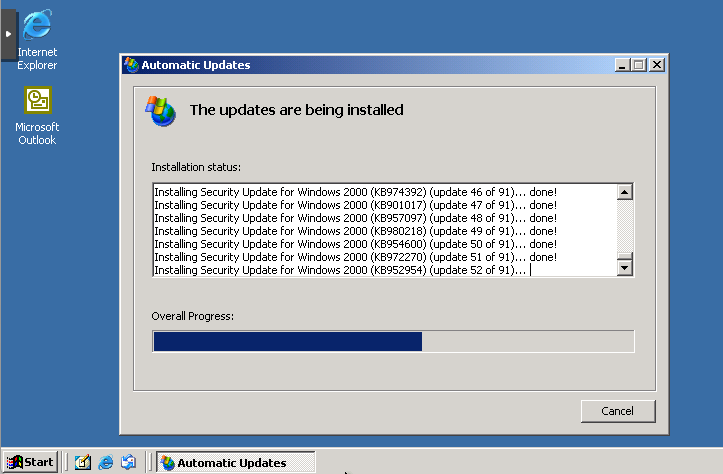
Task: Maximize the Automatic Updates window
Action: click(x=639, y=65)
